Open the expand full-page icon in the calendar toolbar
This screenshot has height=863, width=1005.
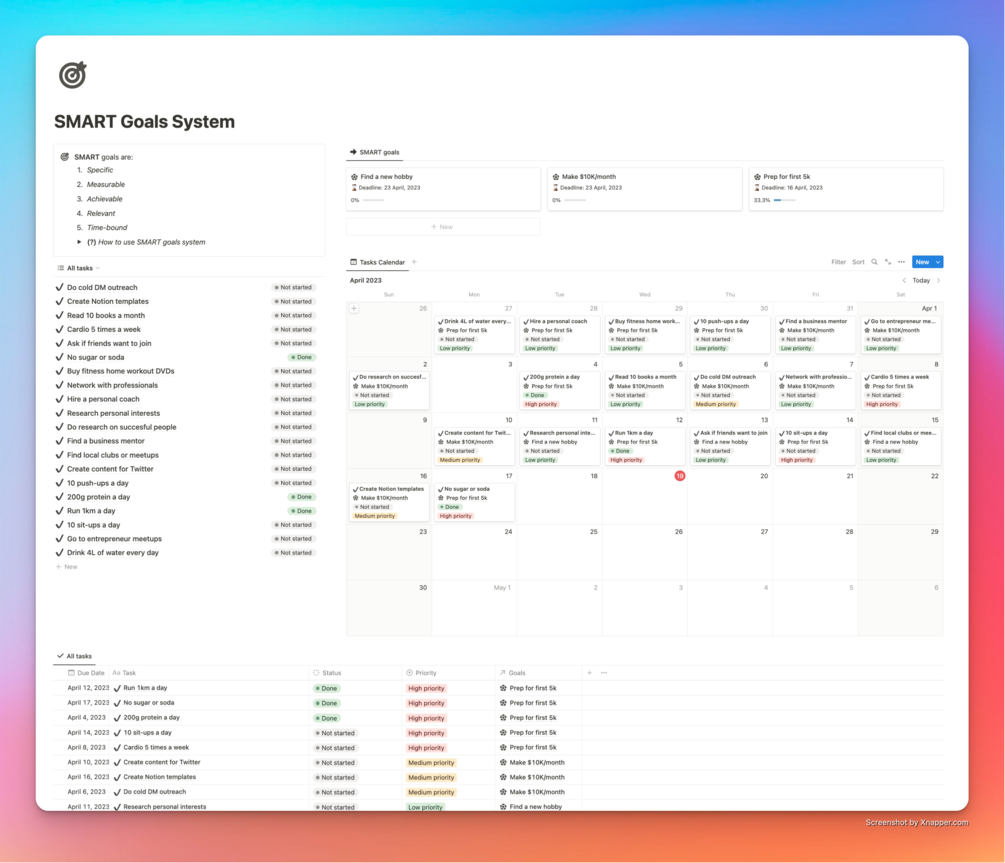pos(888,262)
